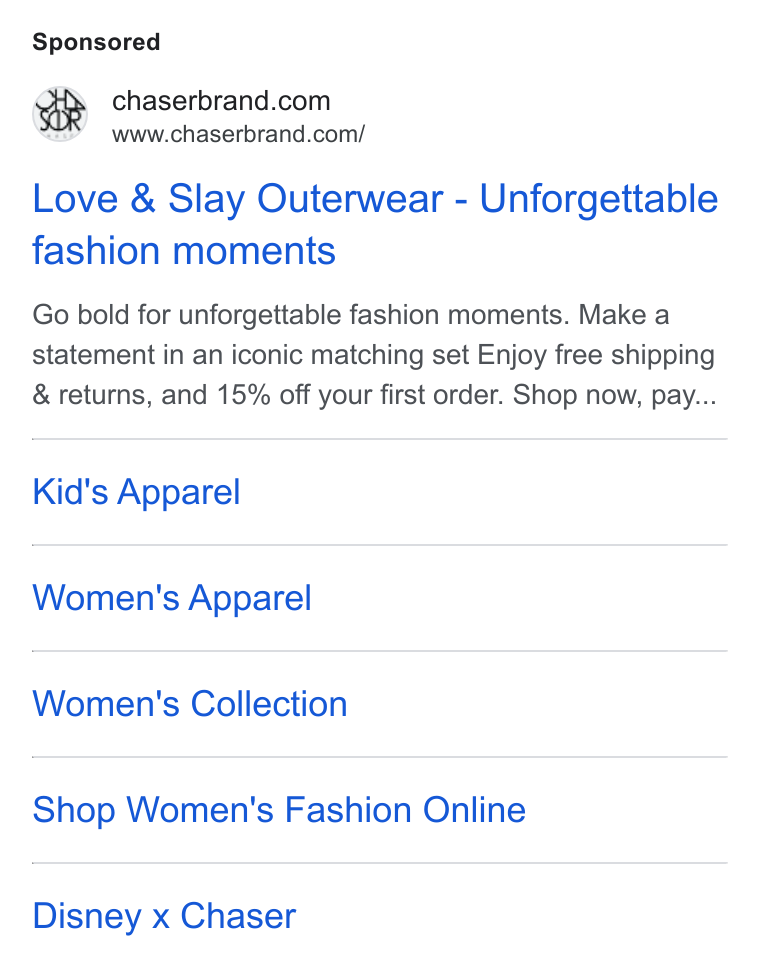Image resolution: width=760 pixels, height=968 pixels.
Task: Open the chaserbrand.com site name
Action: 221,101
